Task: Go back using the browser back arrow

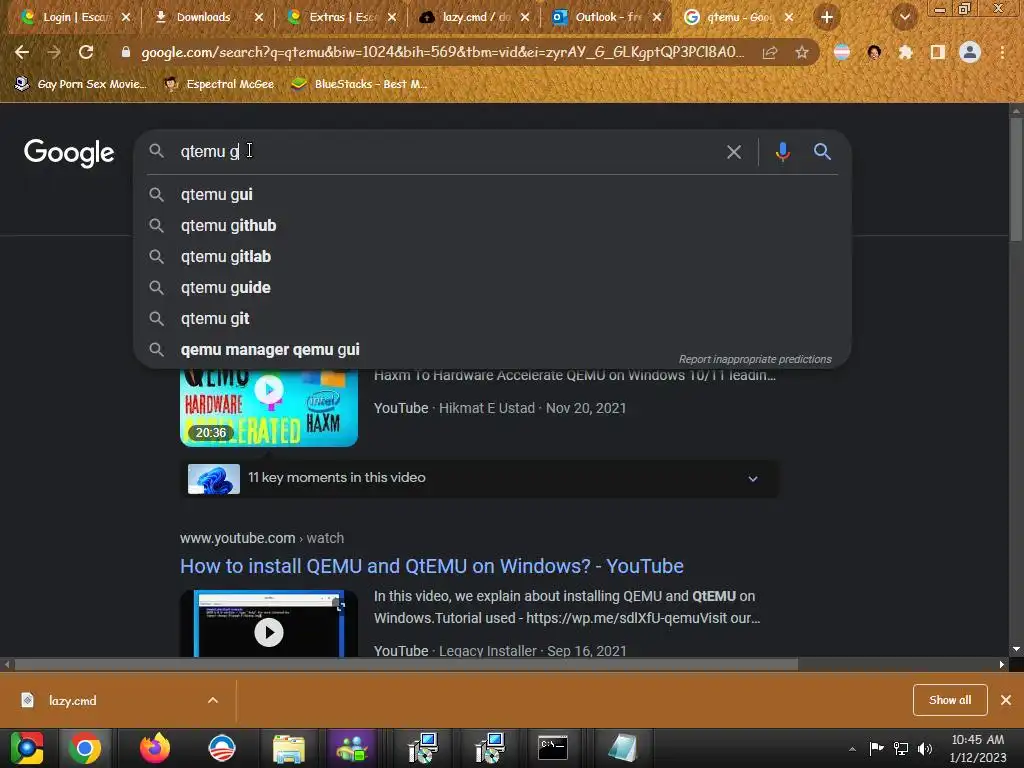Action: [22, 52]
